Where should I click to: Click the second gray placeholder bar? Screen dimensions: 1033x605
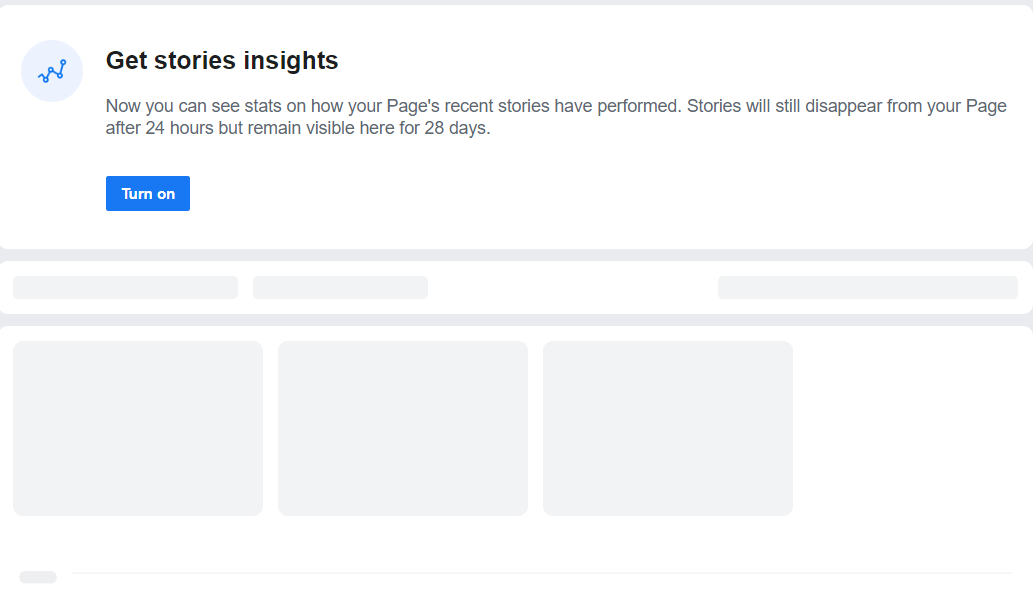pos(340,287)
